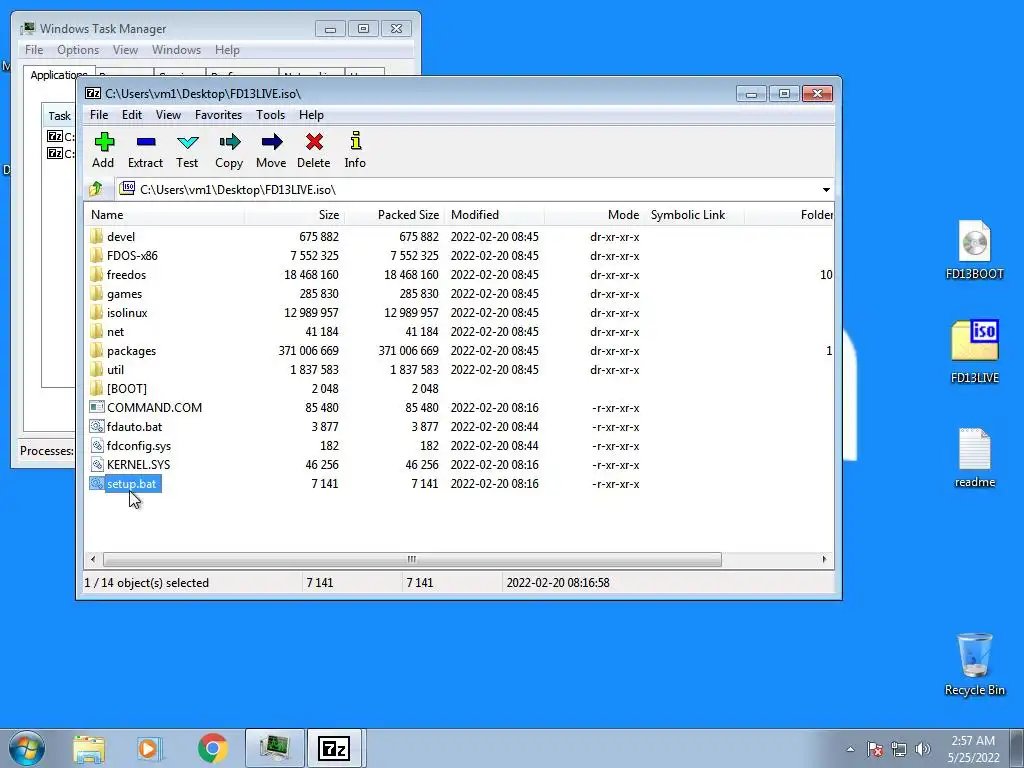Viewport: 1024px width, 768px height.
Task: Open the 7-Zip File menu
Action: tap(99, 115)
